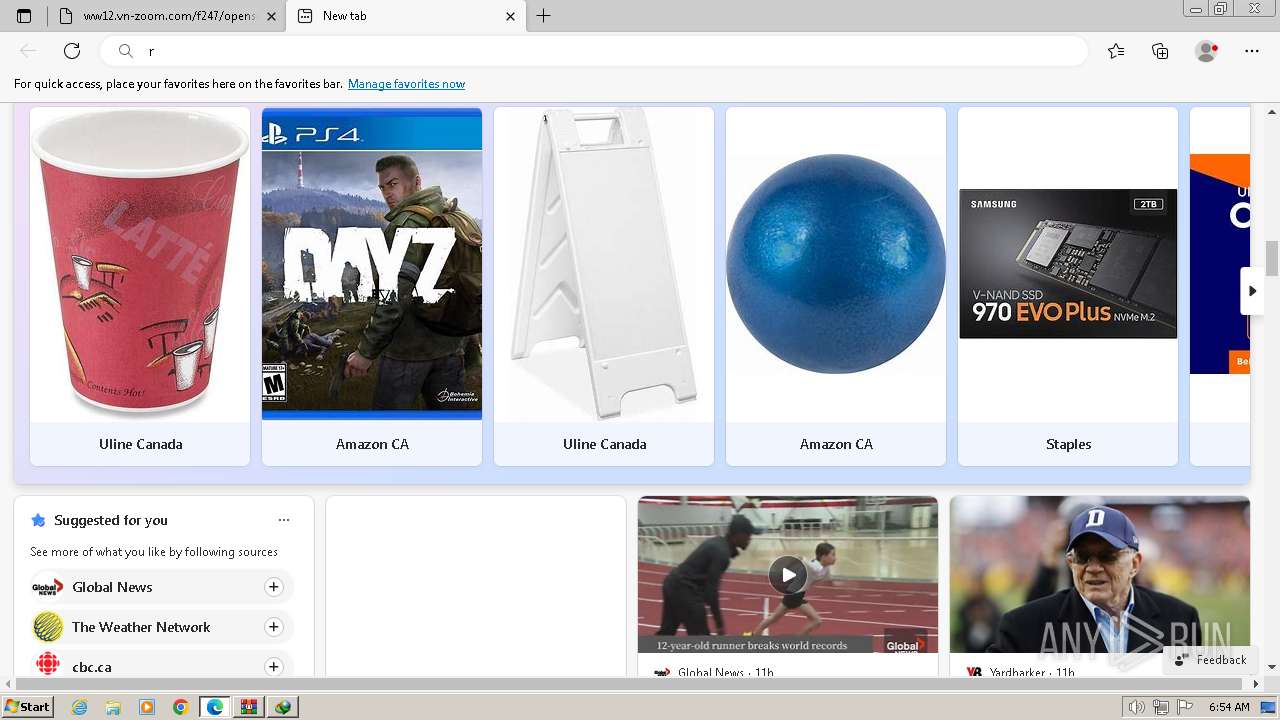
Task: Open the Action Center flag tray icon
Action: (x=1186, y=707)
